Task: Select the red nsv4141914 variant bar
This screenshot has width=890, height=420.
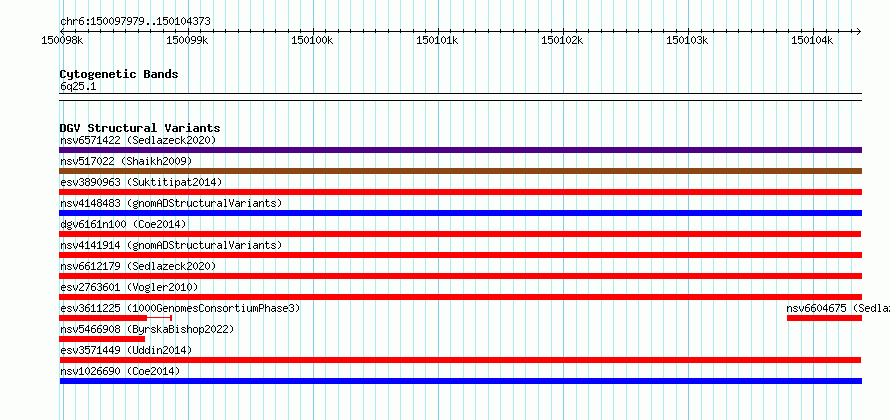Action: (460, 255)
